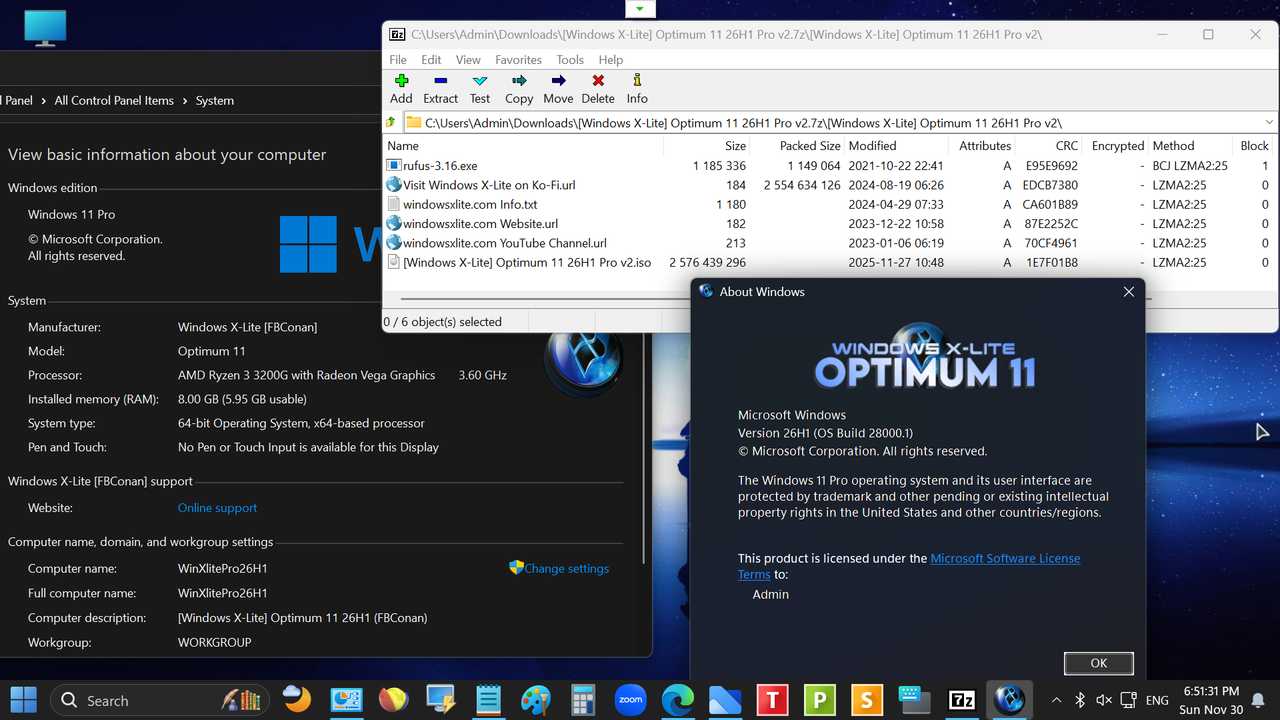Open the Microsoft Software License Terms link
The image size is (1280, 720).
coord(1005,558)
